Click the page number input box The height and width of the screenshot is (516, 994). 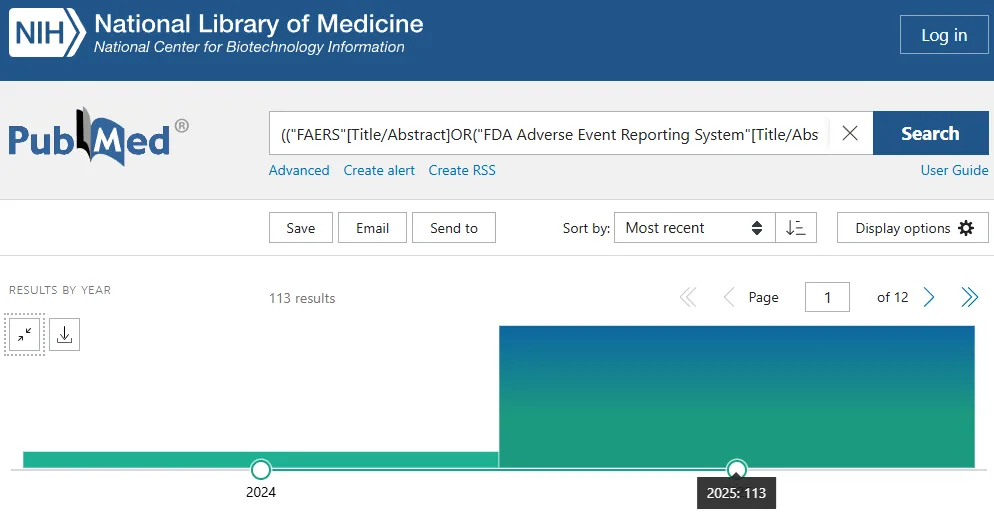point(827,297)
